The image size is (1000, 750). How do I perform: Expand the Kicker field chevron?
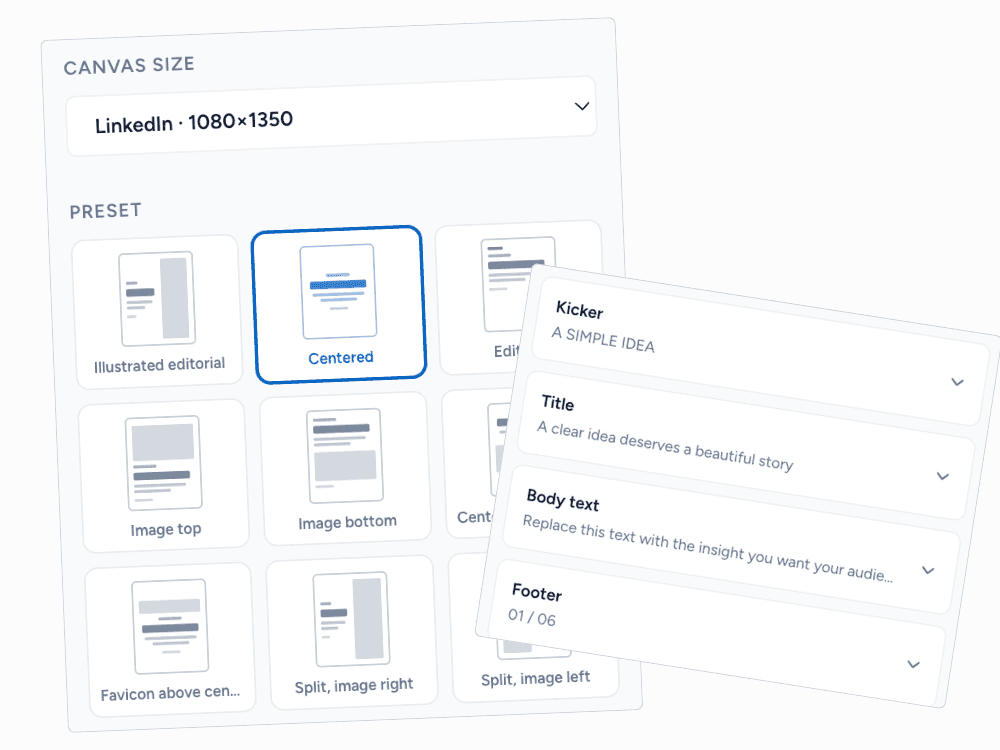pos(957,382)
